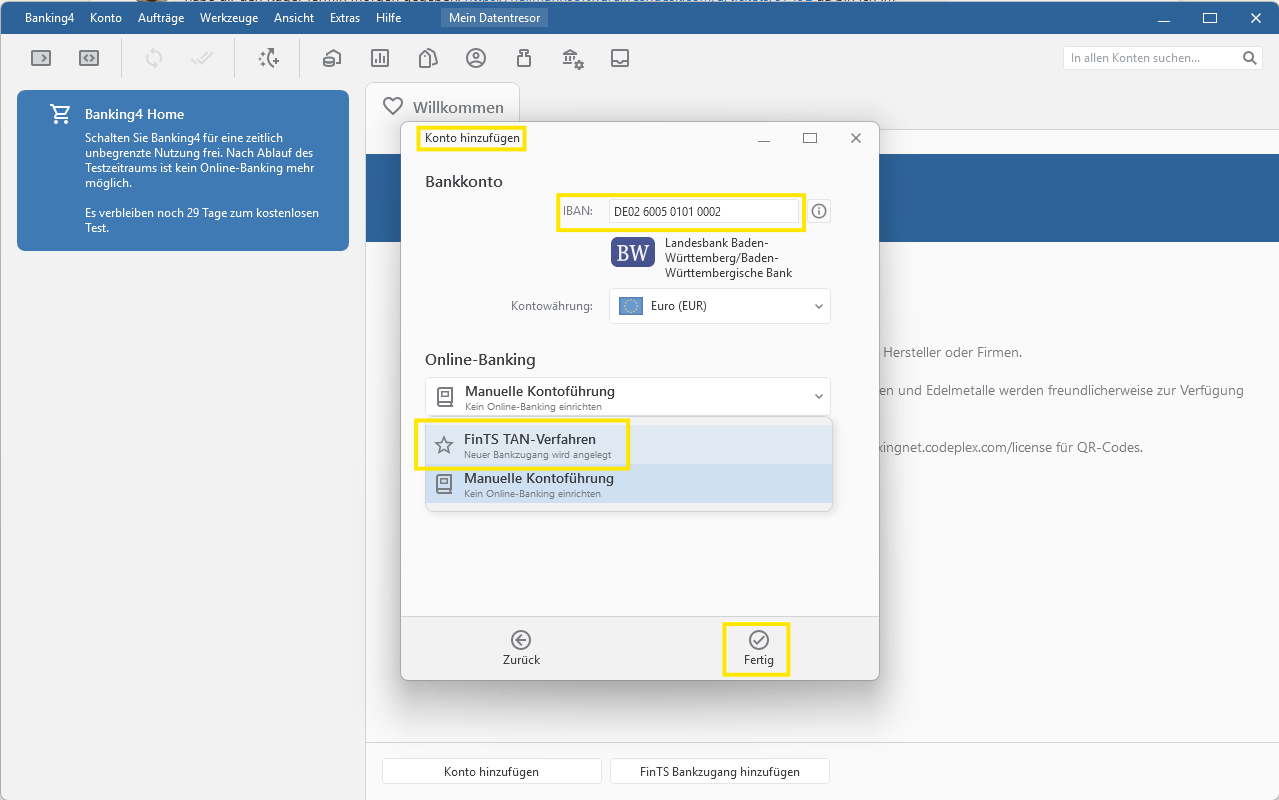Open the Hilfe menu
The image size is (1279, 800).
[x=389, y=18]
